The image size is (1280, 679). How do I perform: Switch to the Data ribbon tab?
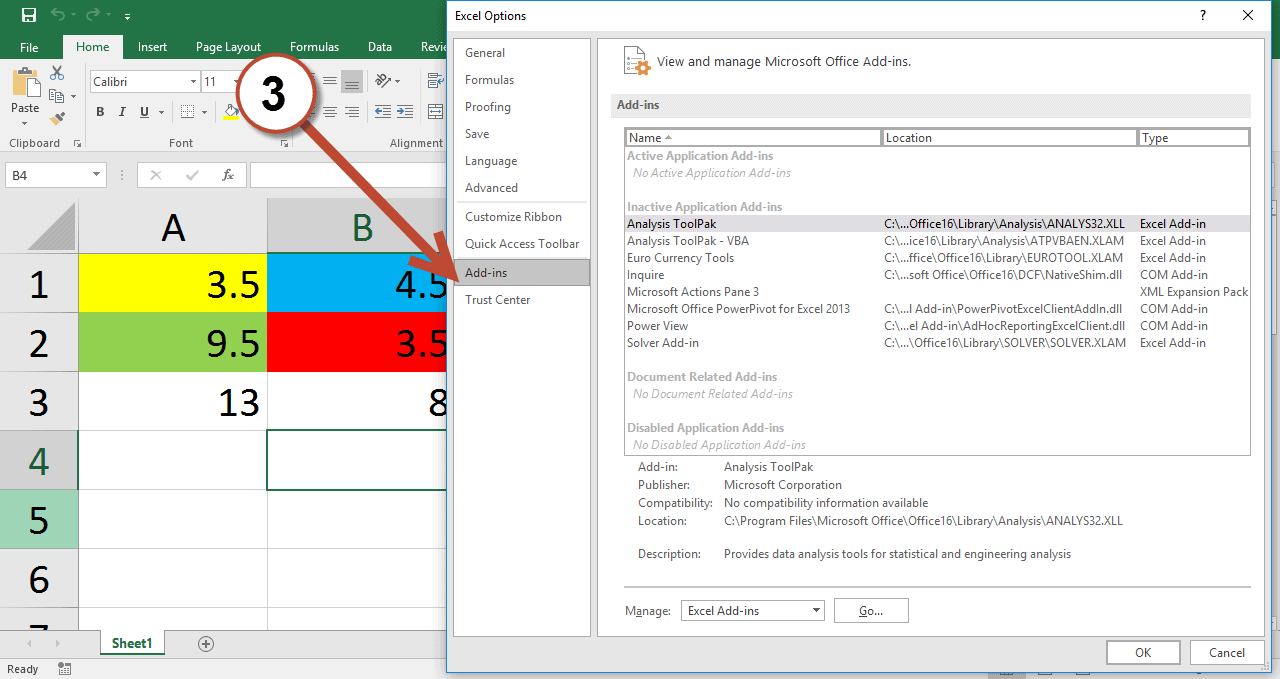click(x=380, y=47)
